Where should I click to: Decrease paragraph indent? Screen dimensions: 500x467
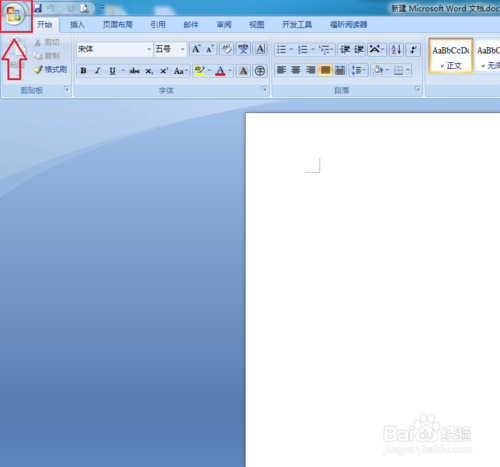pos(345,50)
